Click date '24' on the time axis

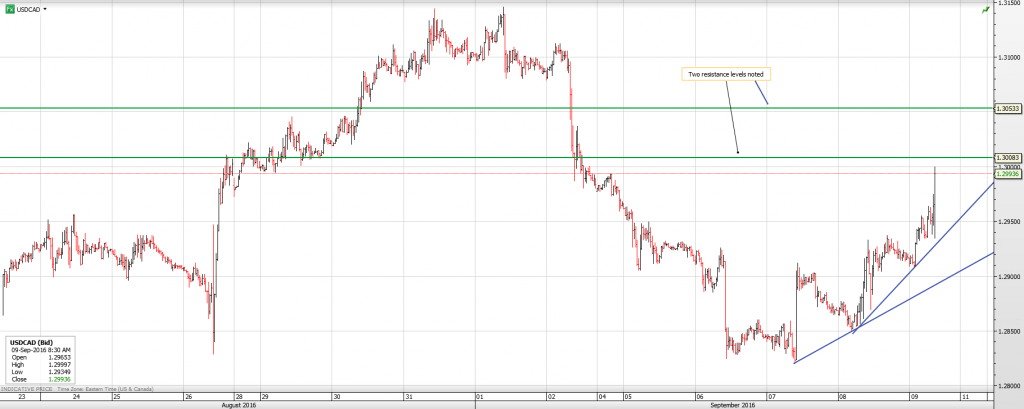click(76, 397)
